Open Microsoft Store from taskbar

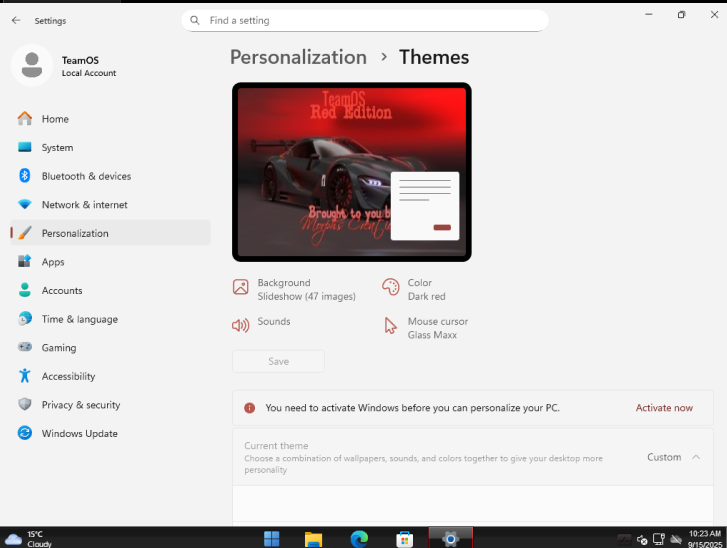404,539
